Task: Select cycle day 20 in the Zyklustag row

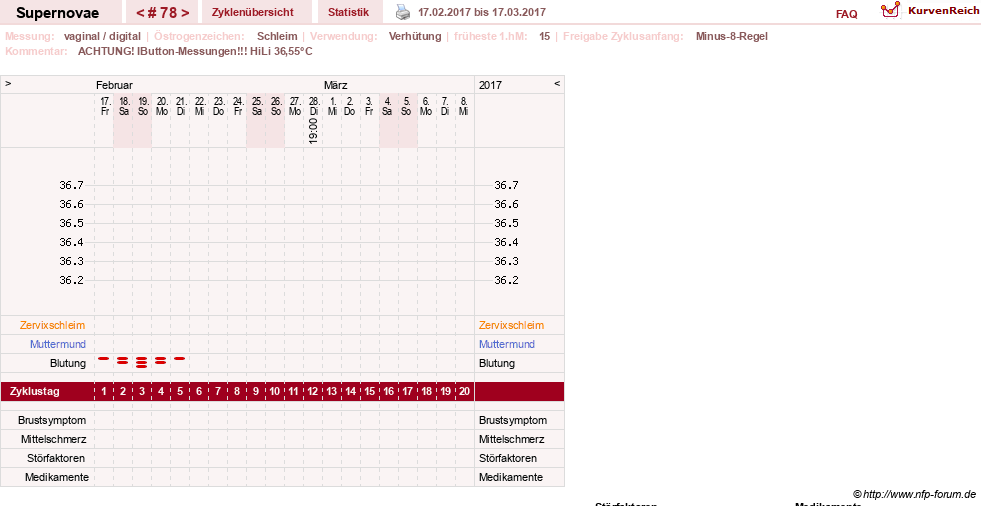Action: (x=464, y=392)
